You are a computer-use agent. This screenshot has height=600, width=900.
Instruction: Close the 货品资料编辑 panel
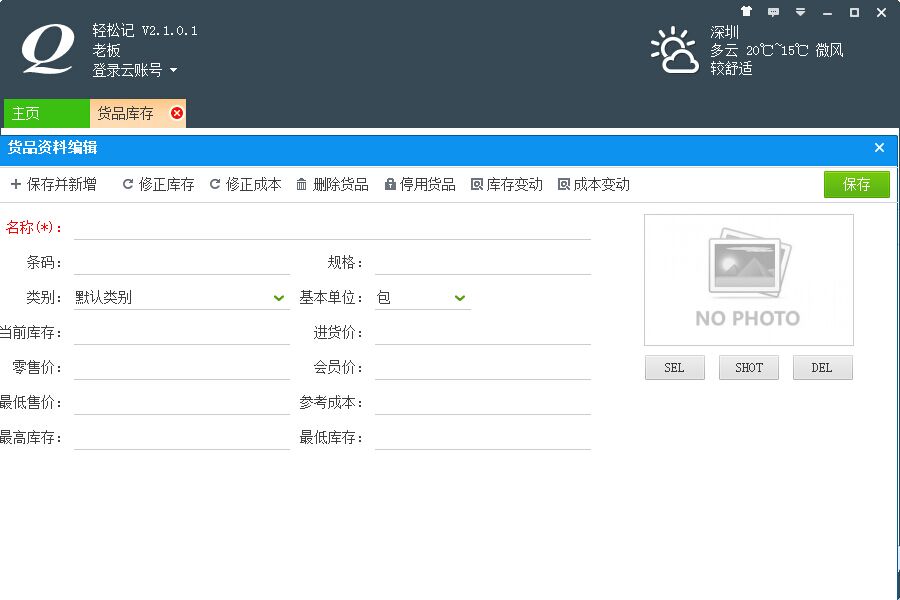[x=879, y=148]
